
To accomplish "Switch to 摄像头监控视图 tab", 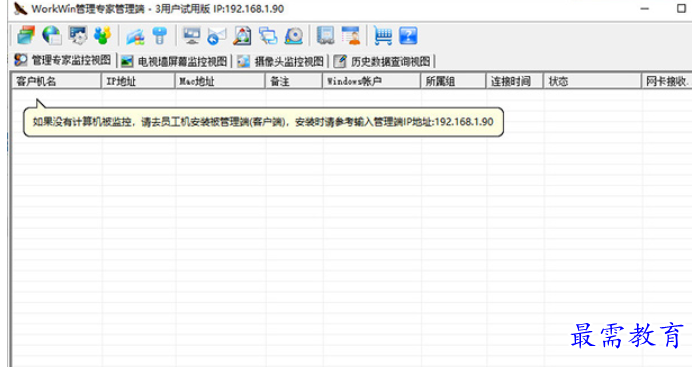I will (x=281, y=61).
